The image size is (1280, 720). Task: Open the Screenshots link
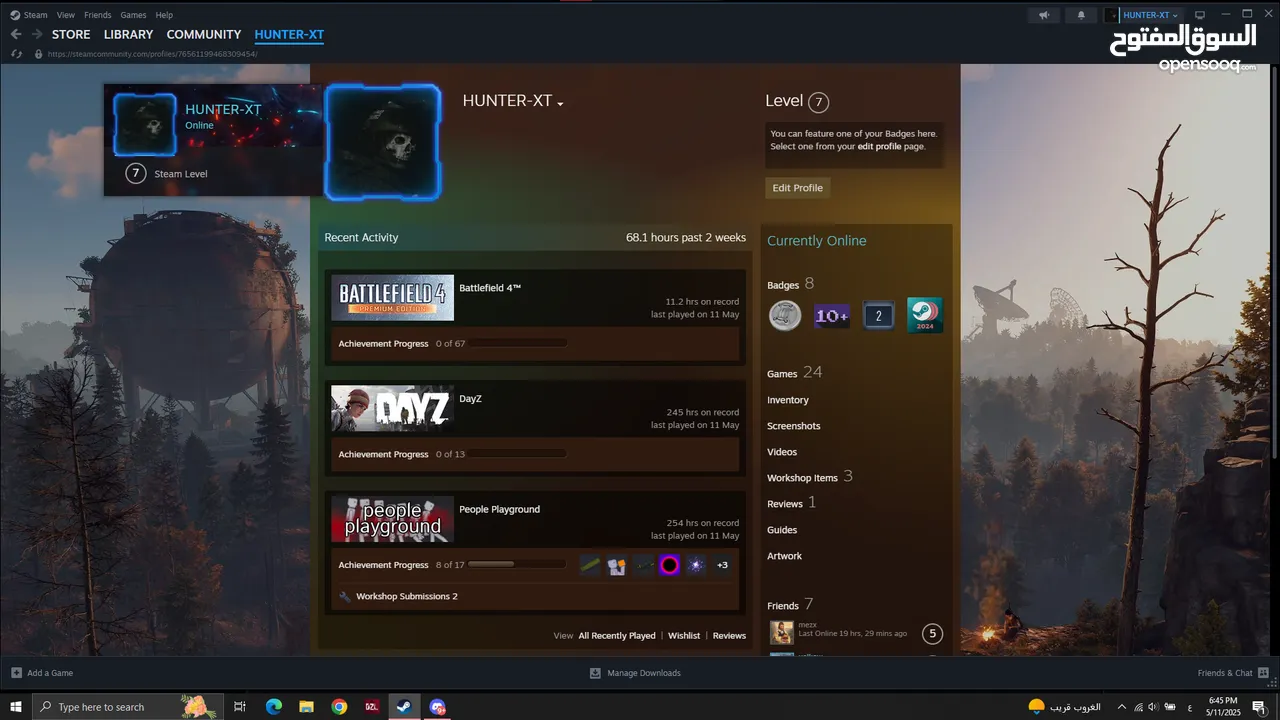point(794,426)
